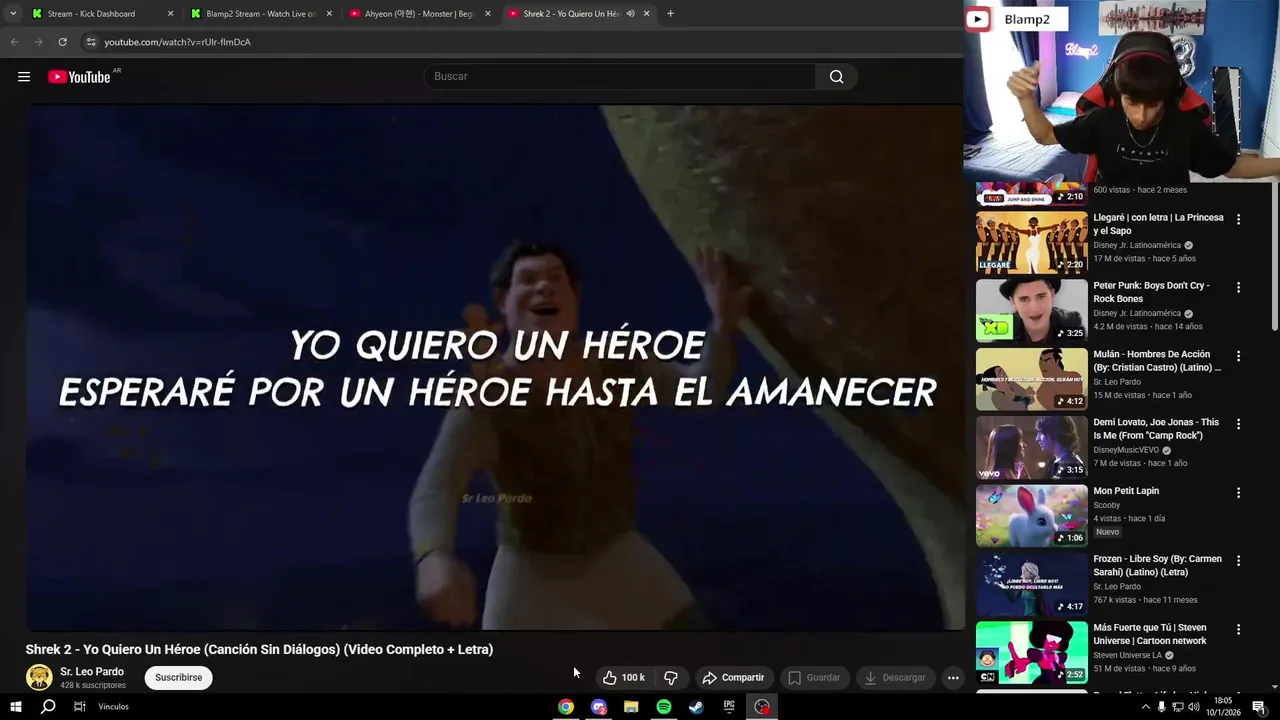
Task: Expand the tab search dropdown arrow
Action: 12,14
